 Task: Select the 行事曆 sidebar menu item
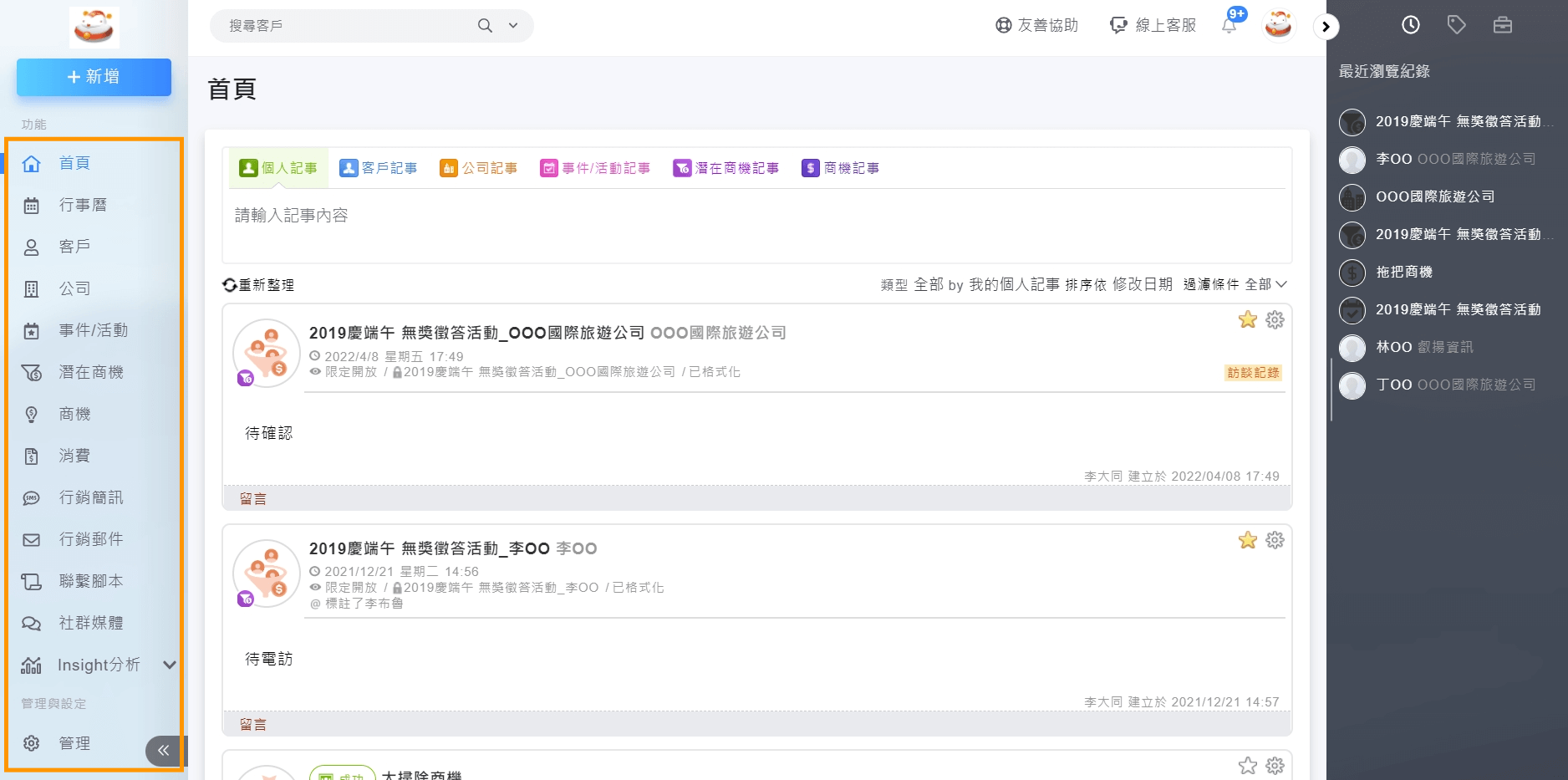[83, 205]
